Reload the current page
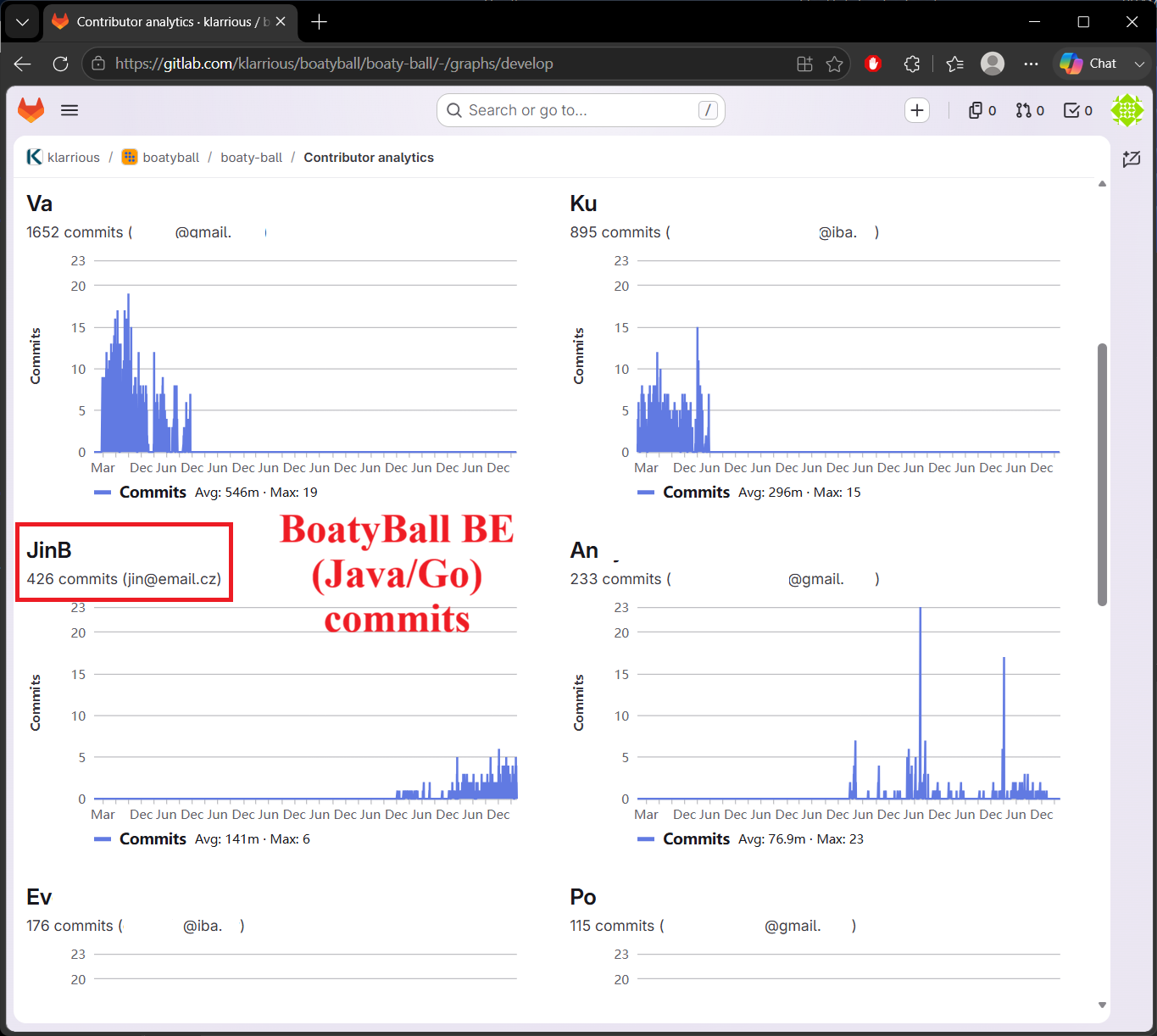 [x=60, y=64]
